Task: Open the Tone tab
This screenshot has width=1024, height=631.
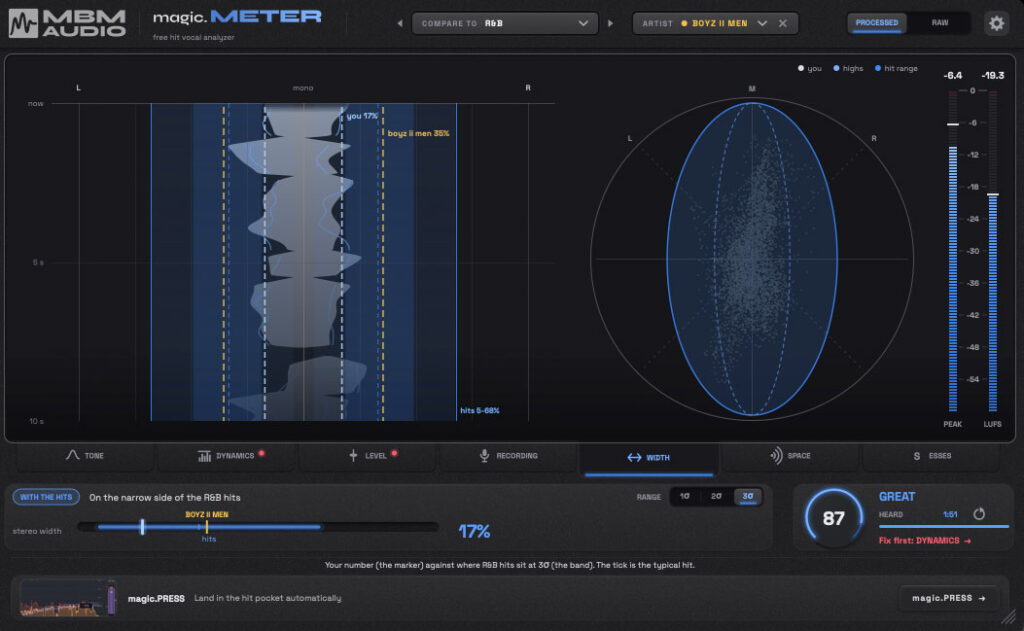Action: 85,456
